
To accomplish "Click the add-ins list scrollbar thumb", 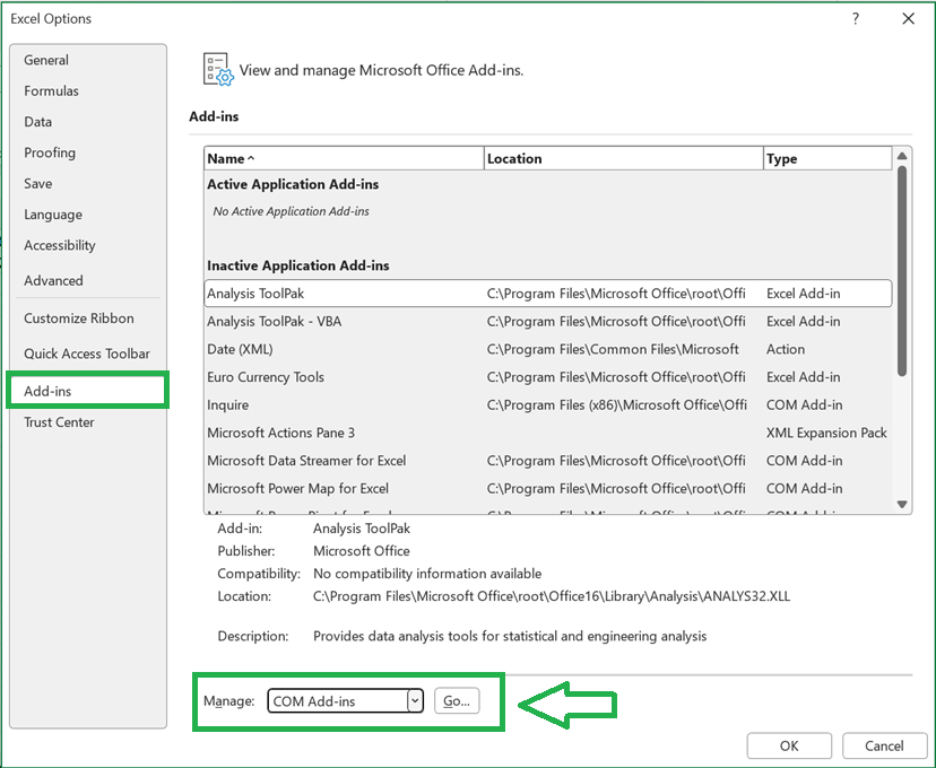I will (902, 271).
